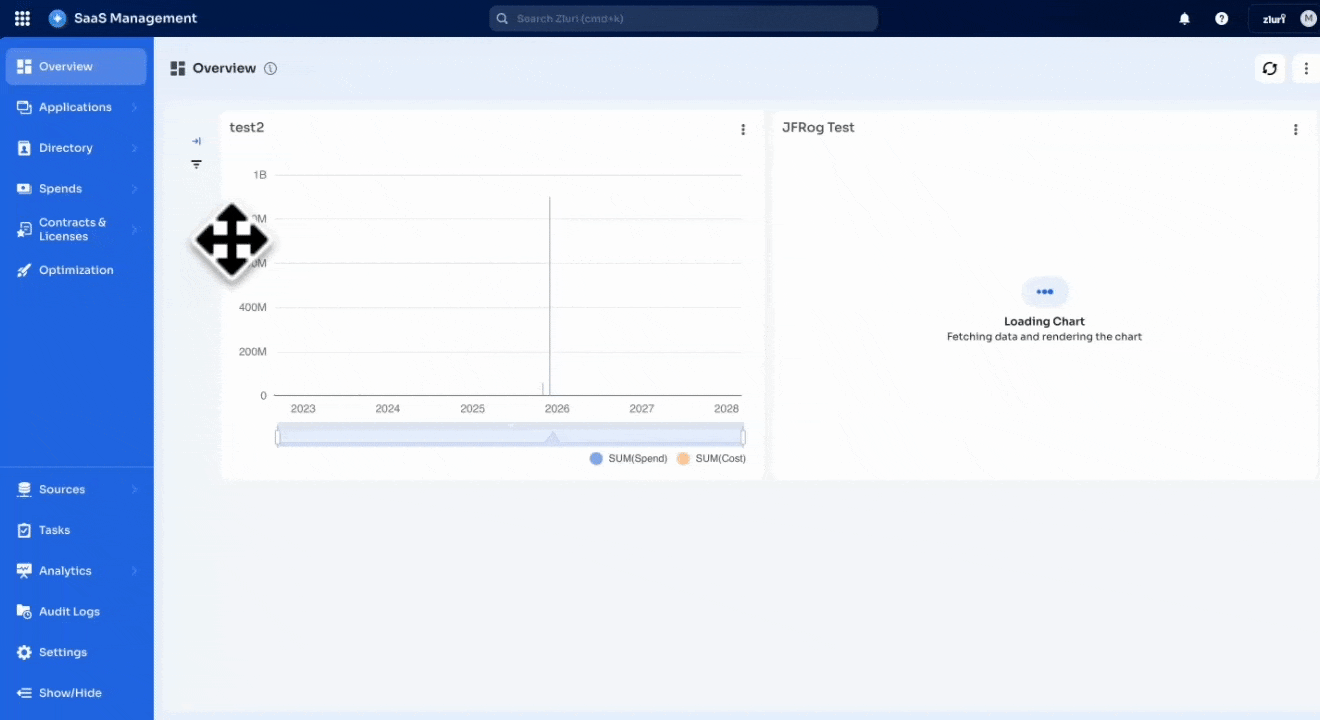Open Contracts & Licenses in sidebar
Viewport: 1320px width, 720px height.
[x=76, y=229]
